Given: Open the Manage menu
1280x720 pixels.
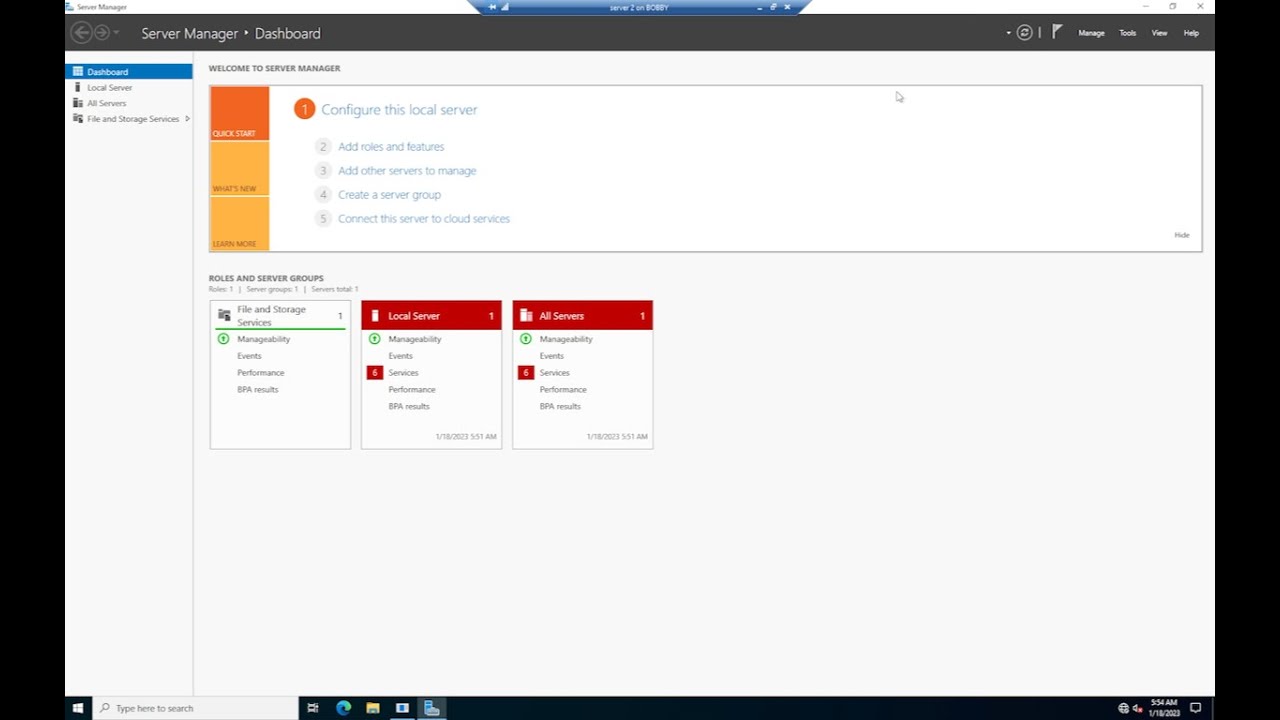Looking at the screenshot, I should (x=1091, y=33).
